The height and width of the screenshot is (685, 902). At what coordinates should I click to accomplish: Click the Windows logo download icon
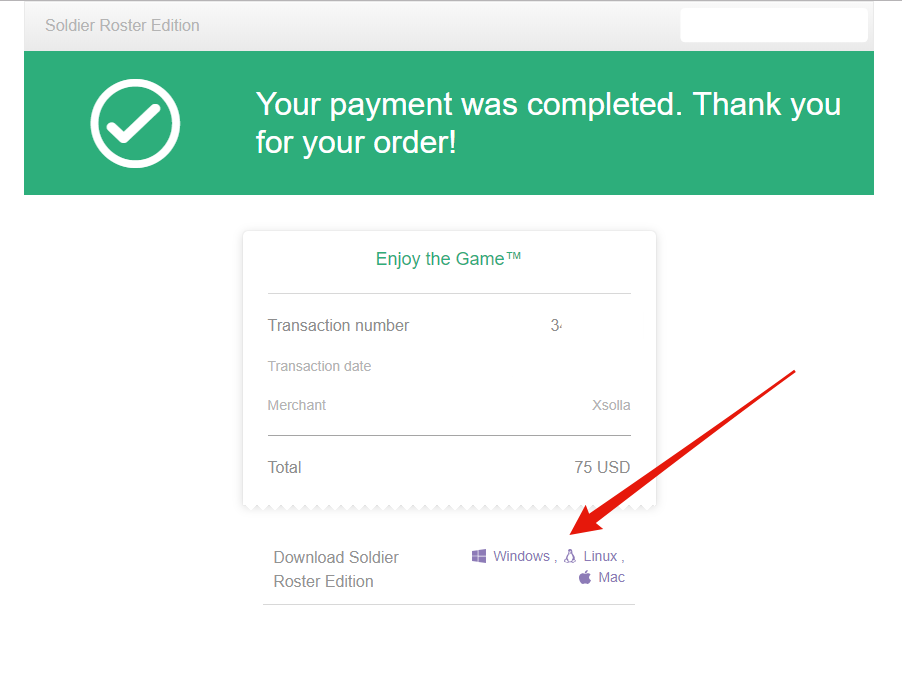click(x=479, y=556)
